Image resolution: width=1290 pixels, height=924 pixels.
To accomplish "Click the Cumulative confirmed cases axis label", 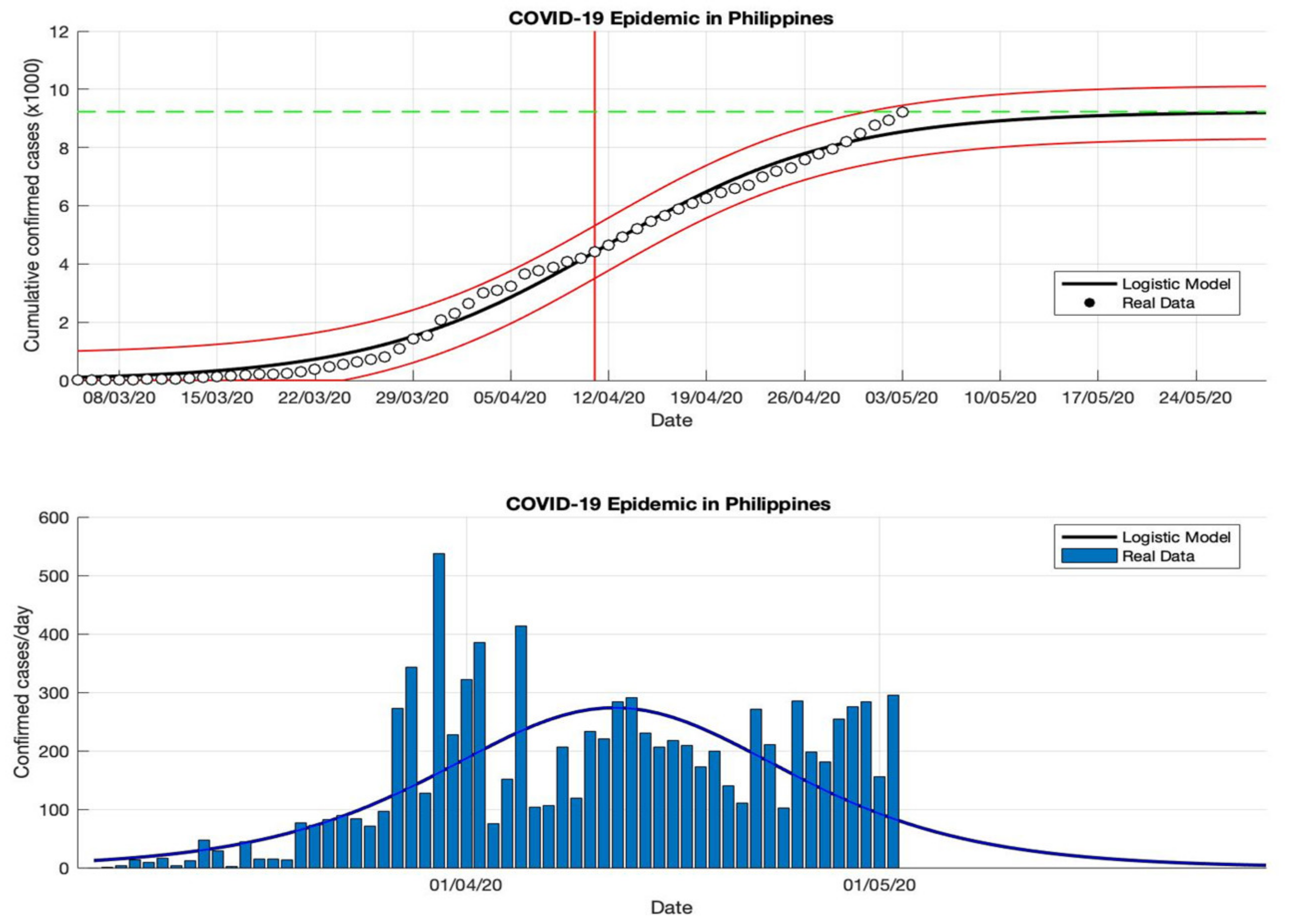I will 32,205.
